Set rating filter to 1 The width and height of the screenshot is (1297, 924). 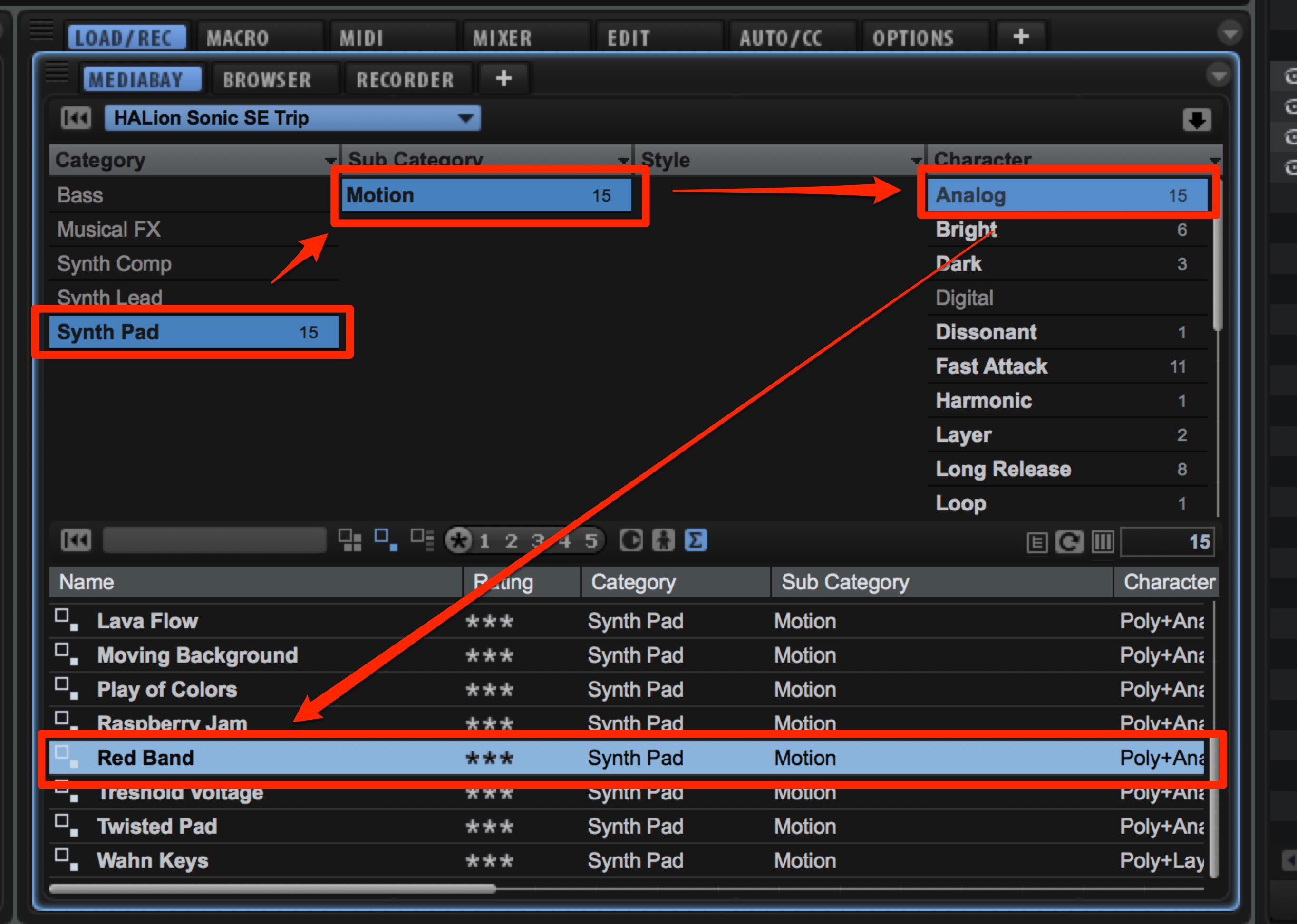484,540
